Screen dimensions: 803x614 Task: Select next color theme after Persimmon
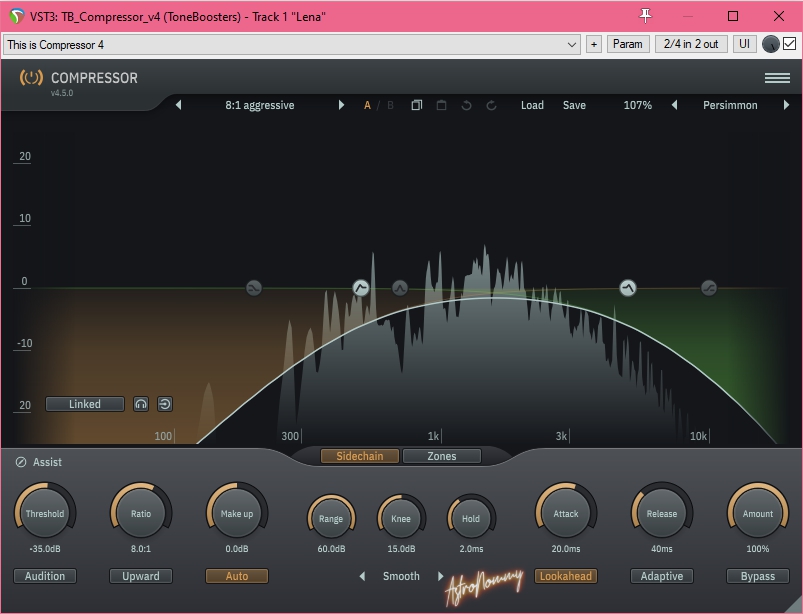point(786,105)
